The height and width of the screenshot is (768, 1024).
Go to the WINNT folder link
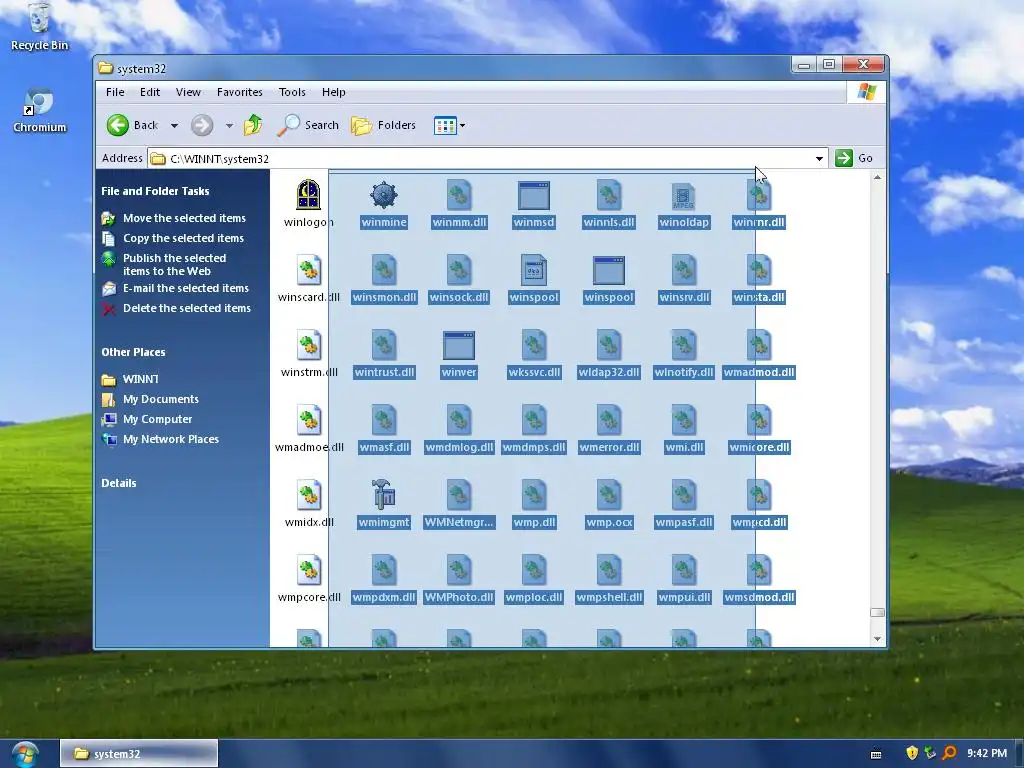(140, 379)
